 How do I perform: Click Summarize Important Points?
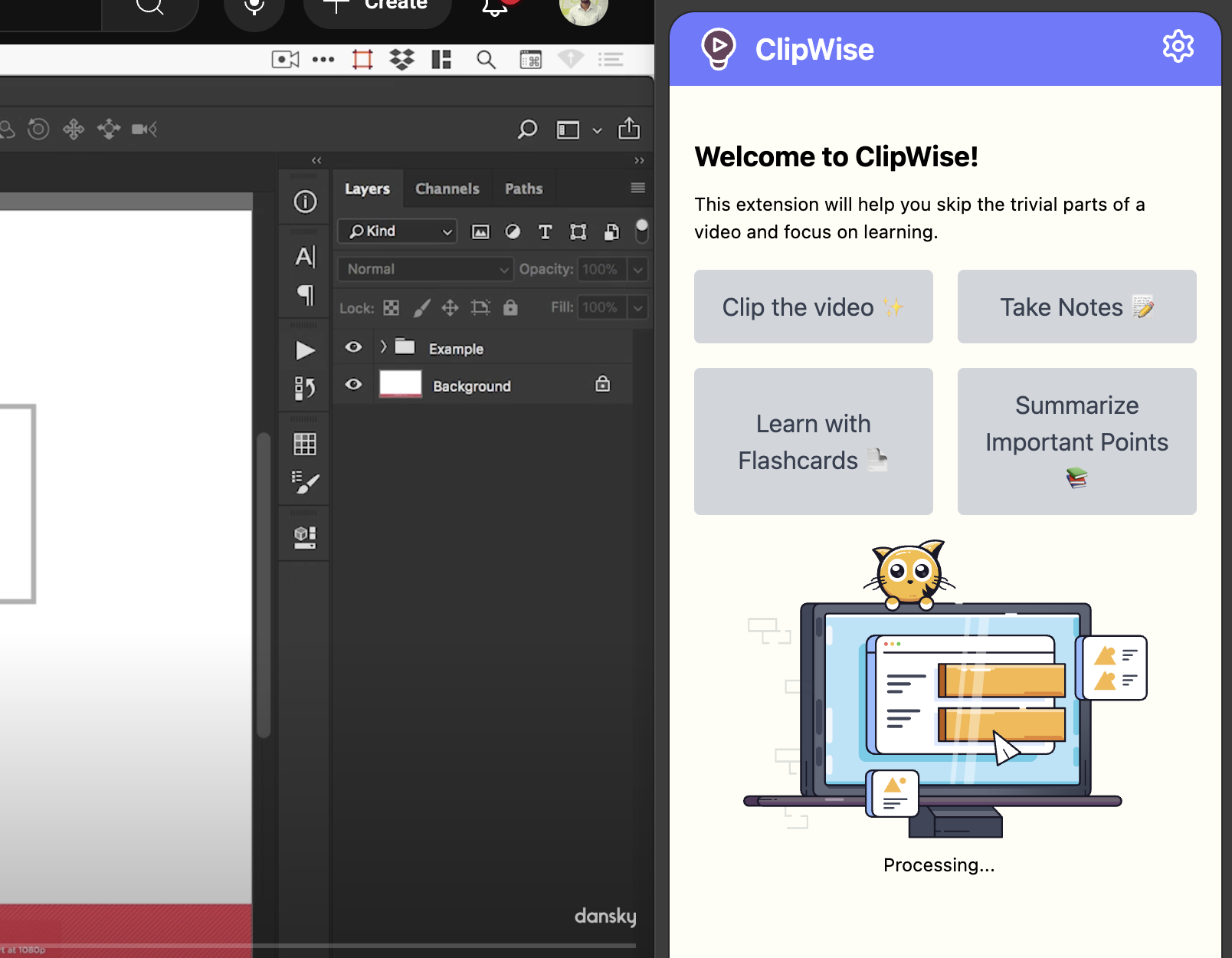point(1076,441)
